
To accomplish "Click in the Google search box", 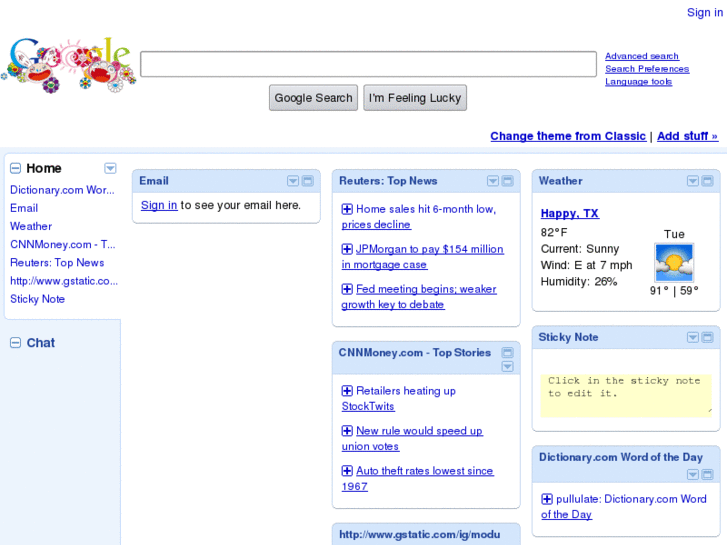I will pos(369,64).
